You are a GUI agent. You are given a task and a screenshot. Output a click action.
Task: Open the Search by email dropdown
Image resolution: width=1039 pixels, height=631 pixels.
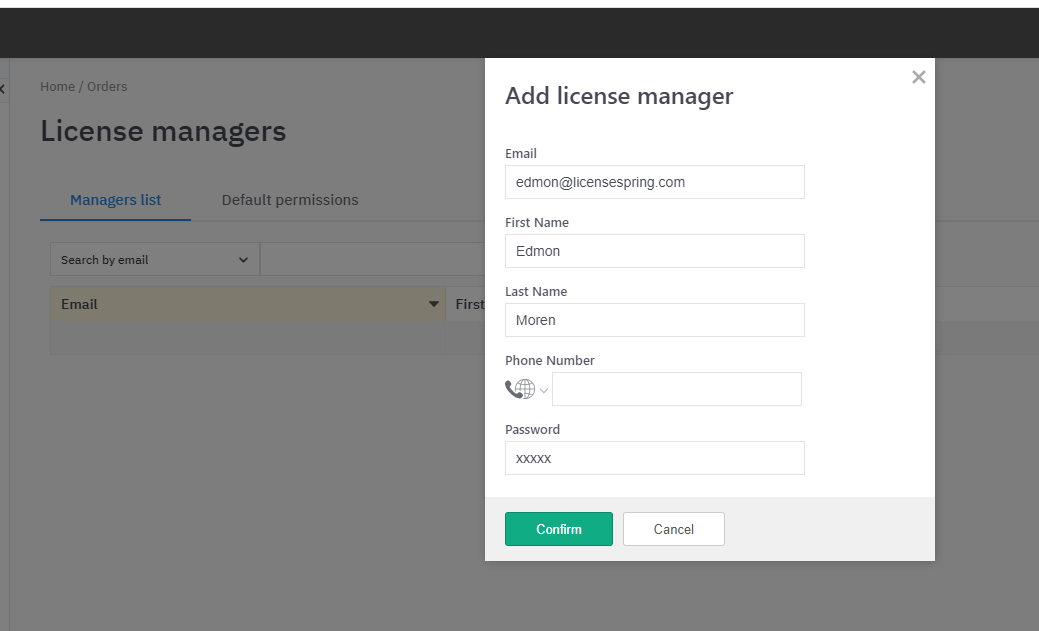(154, 260)
